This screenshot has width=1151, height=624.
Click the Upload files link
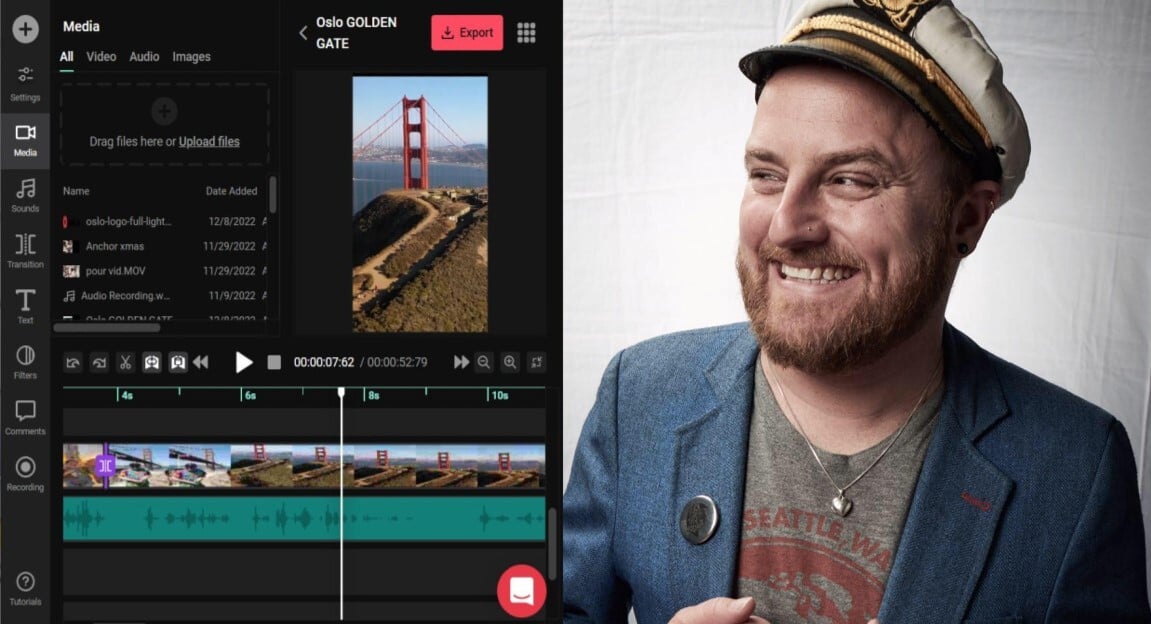coord(211,141)
